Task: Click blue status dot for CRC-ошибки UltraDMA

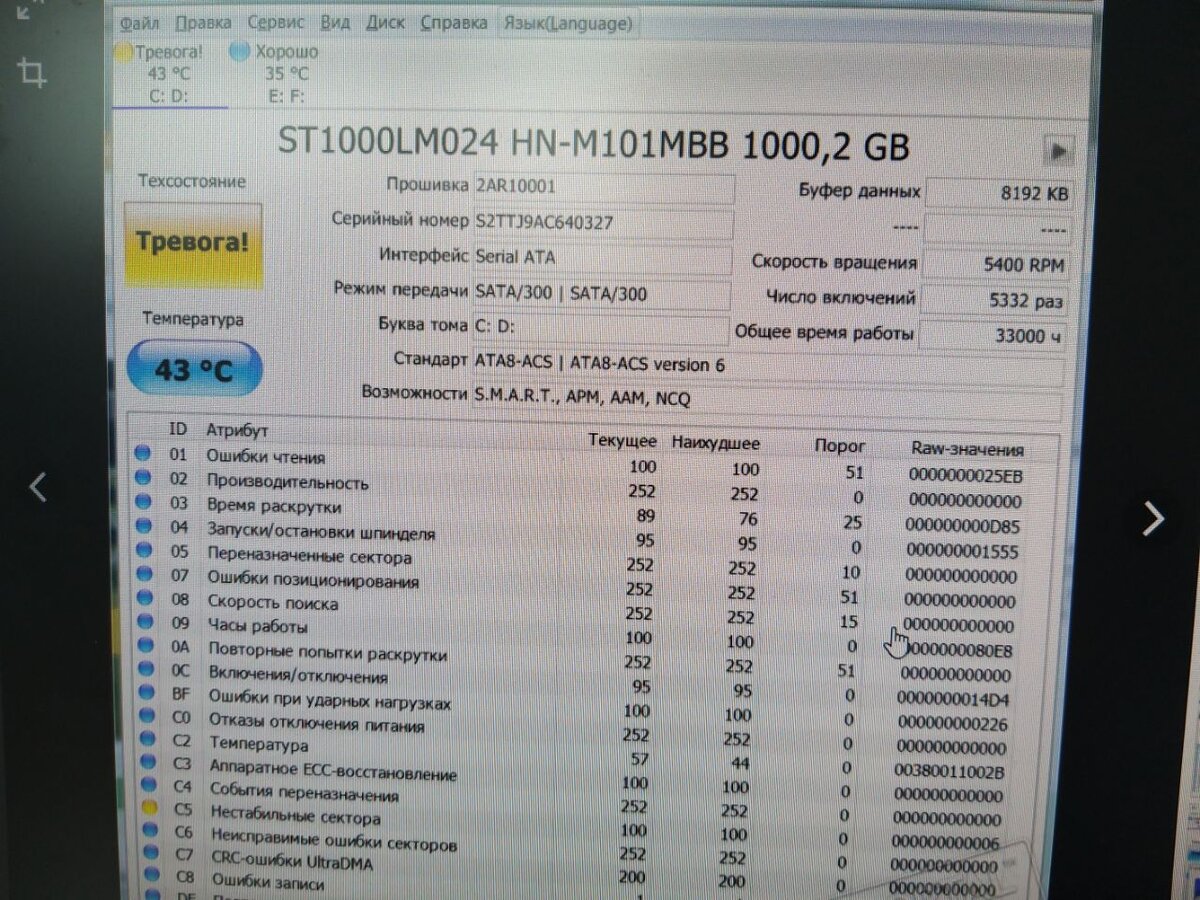Action: point(151,852)
